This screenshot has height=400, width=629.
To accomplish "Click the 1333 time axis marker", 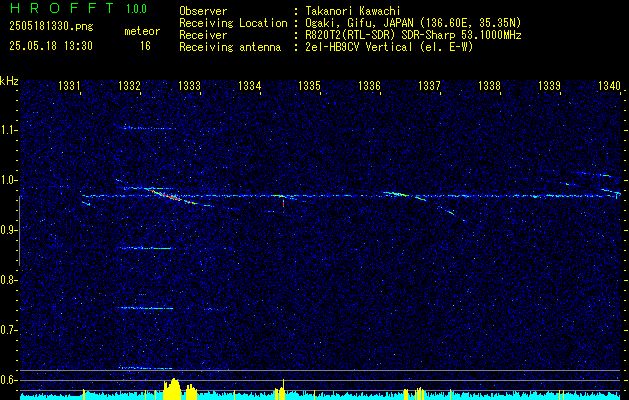I will tap(189, 85).
